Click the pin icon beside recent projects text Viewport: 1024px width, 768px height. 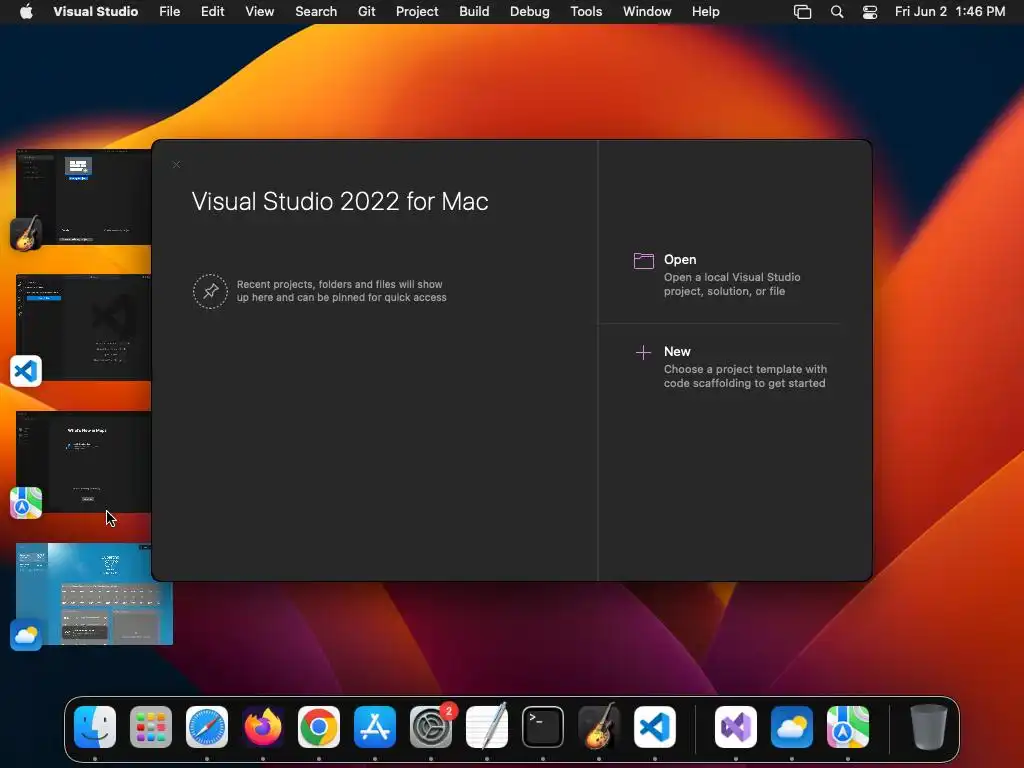210,291
